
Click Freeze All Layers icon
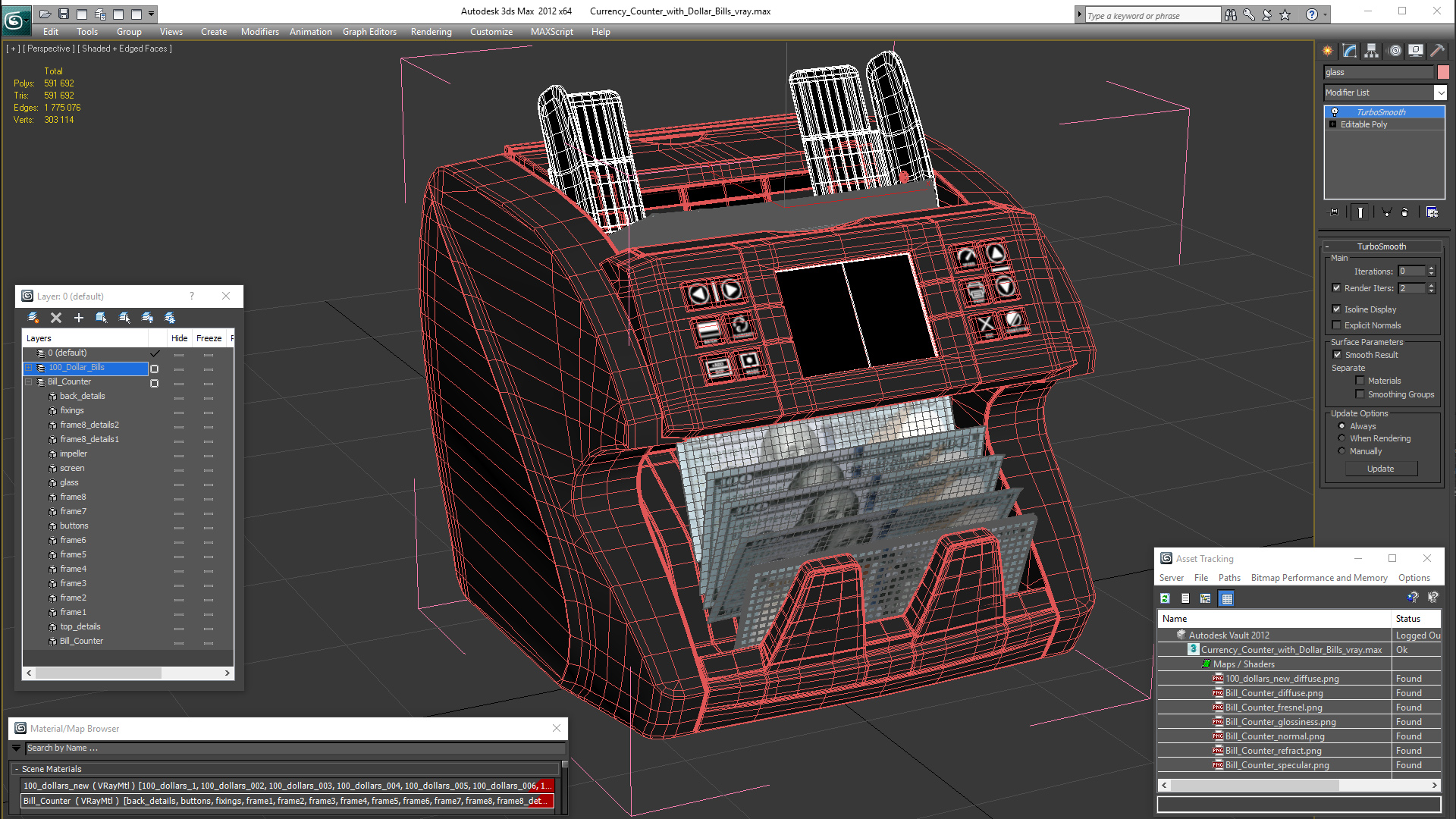[170, 318]
